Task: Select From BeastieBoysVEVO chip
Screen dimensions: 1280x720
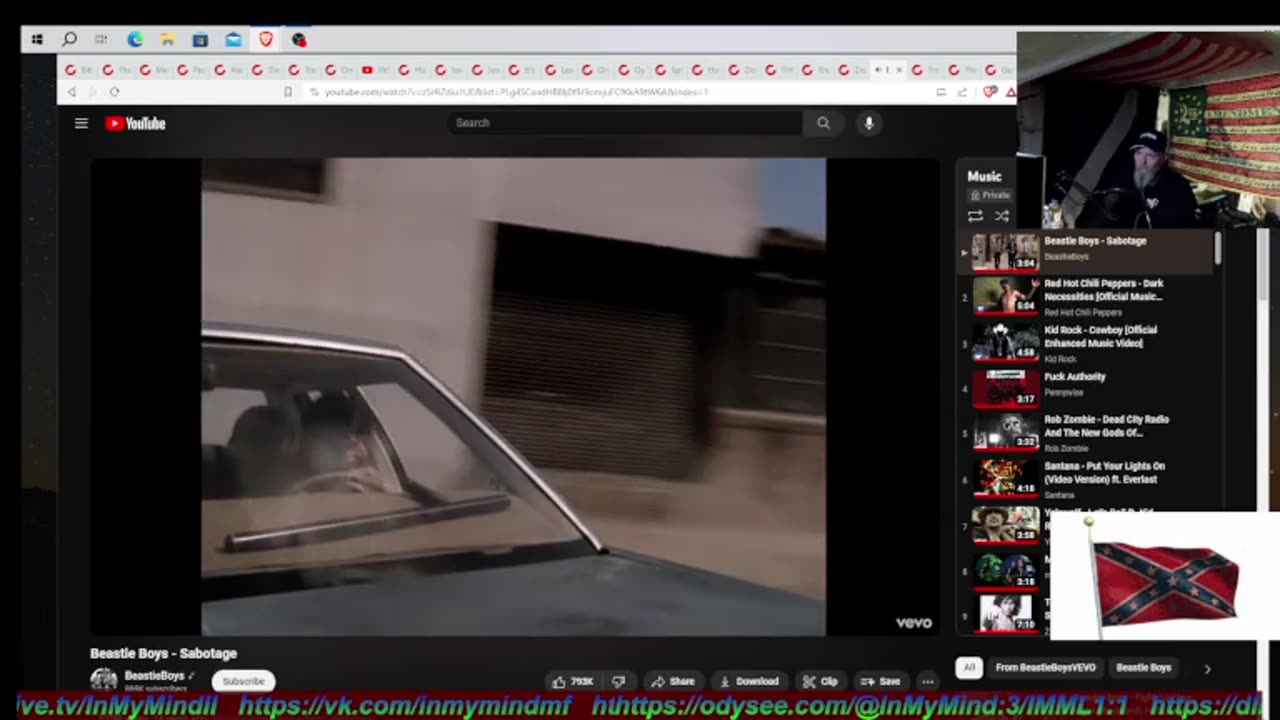Action: tap(1045, 667)
